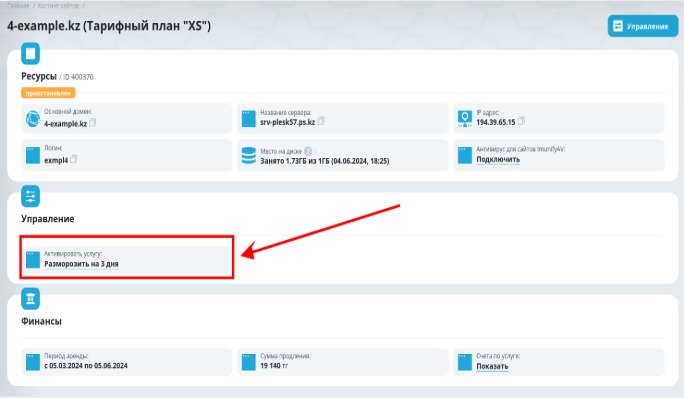Click the rental period field
Viewport: 684px width, 398px height.
[127, 362]
